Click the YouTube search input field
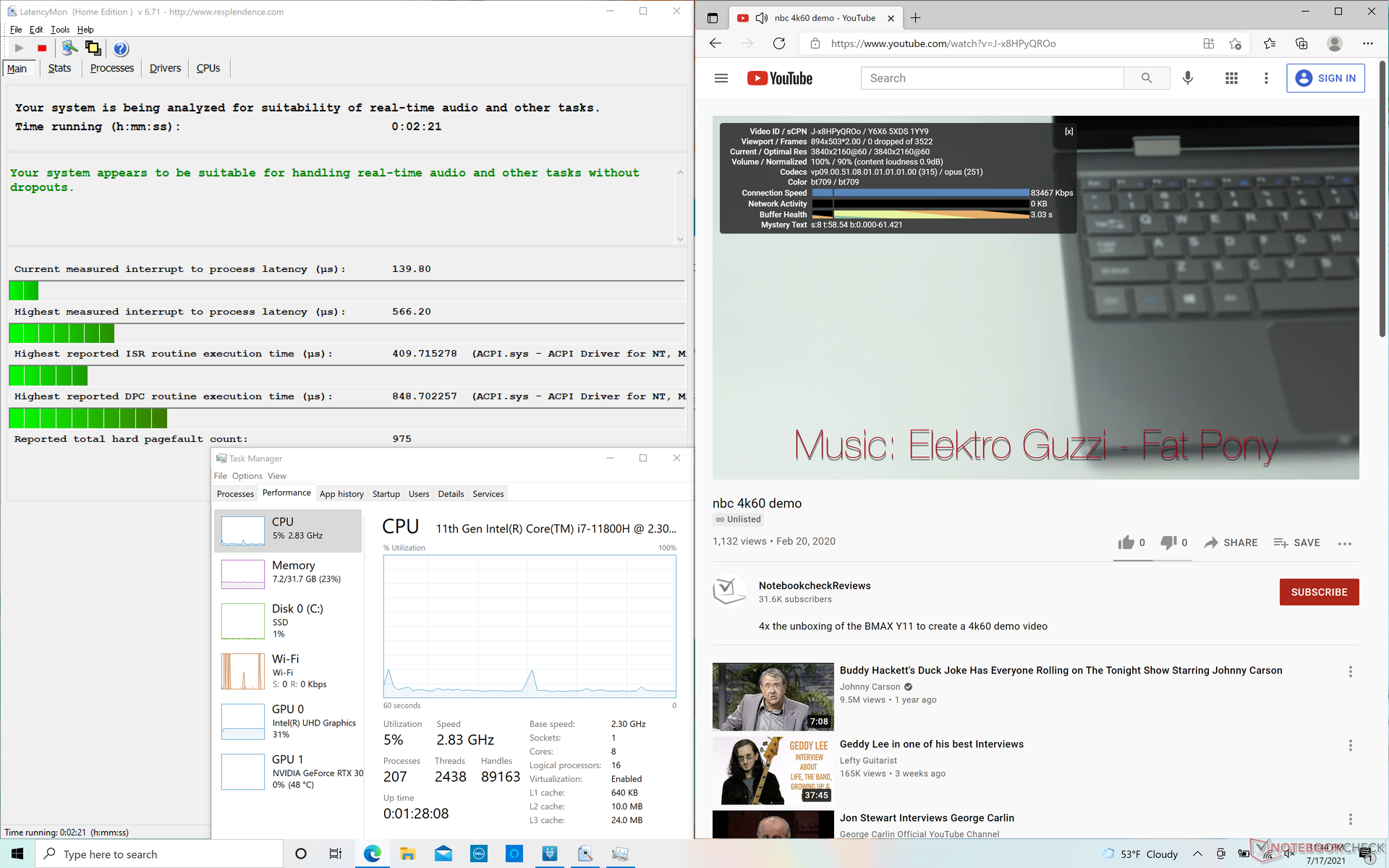 pos(991,78)
